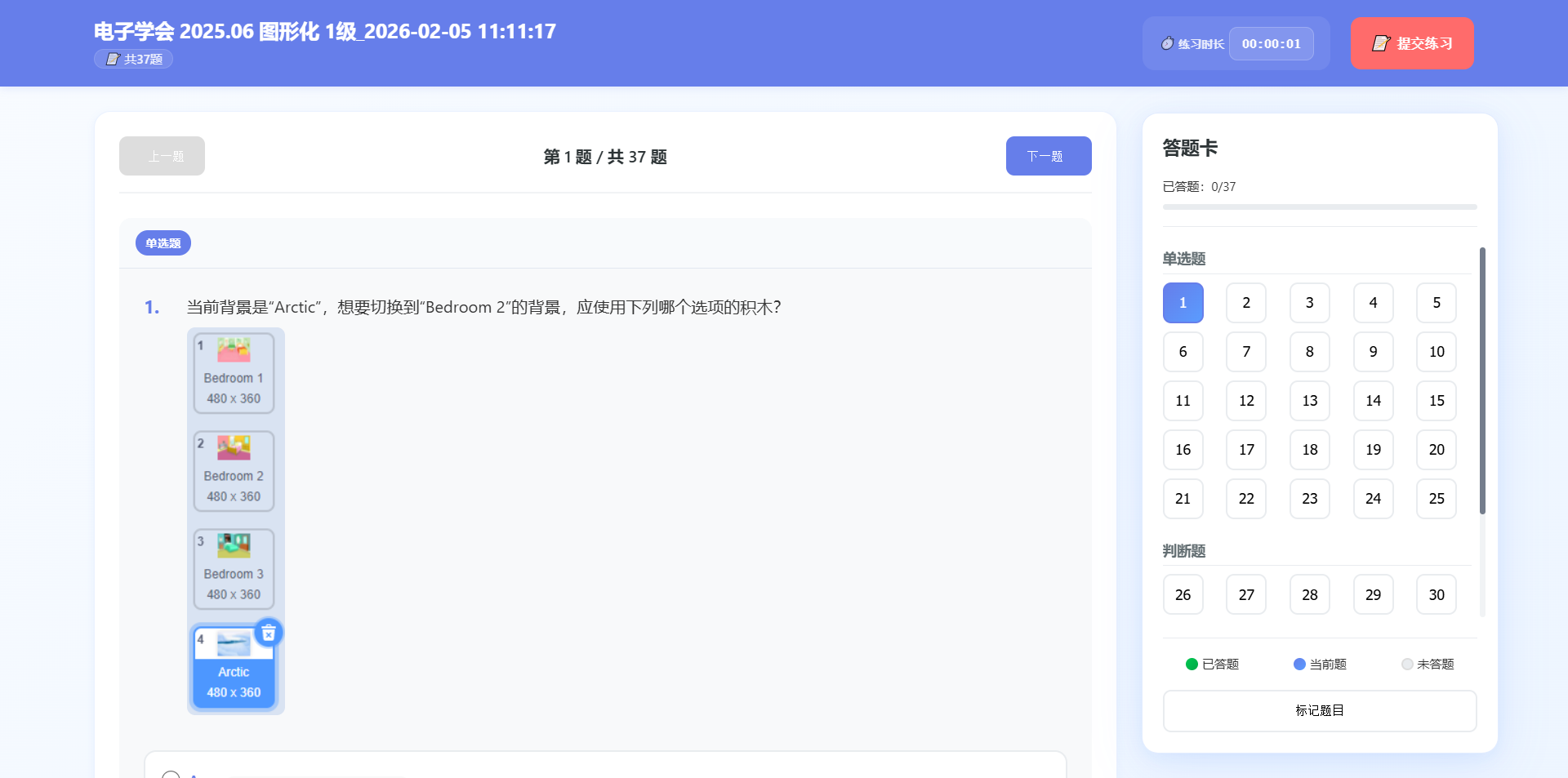Click question number 24 in the answer card
Image resolution: width=1568 pixels, height=778 pixels.
pos(1374,499)
